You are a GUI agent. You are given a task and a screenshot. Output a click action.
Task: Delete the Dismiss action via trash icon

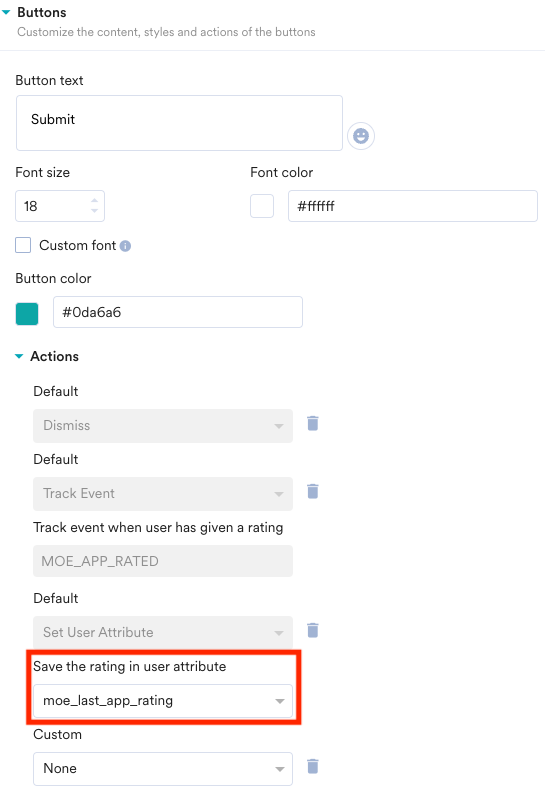coord(313,423)
